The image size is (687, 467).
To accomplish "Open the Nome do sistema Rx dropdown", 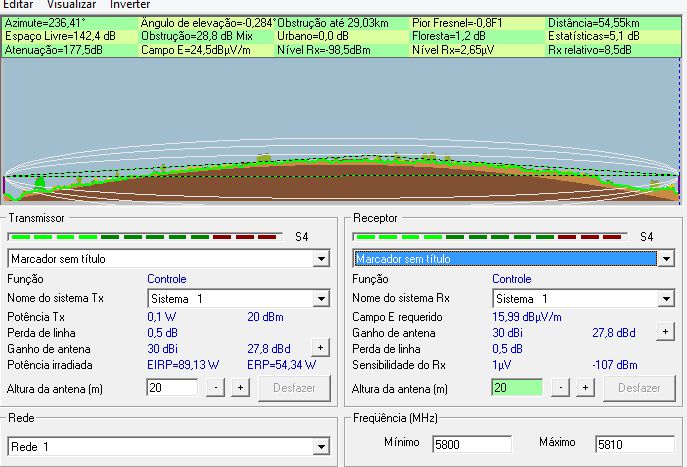I will coord(666,299).
